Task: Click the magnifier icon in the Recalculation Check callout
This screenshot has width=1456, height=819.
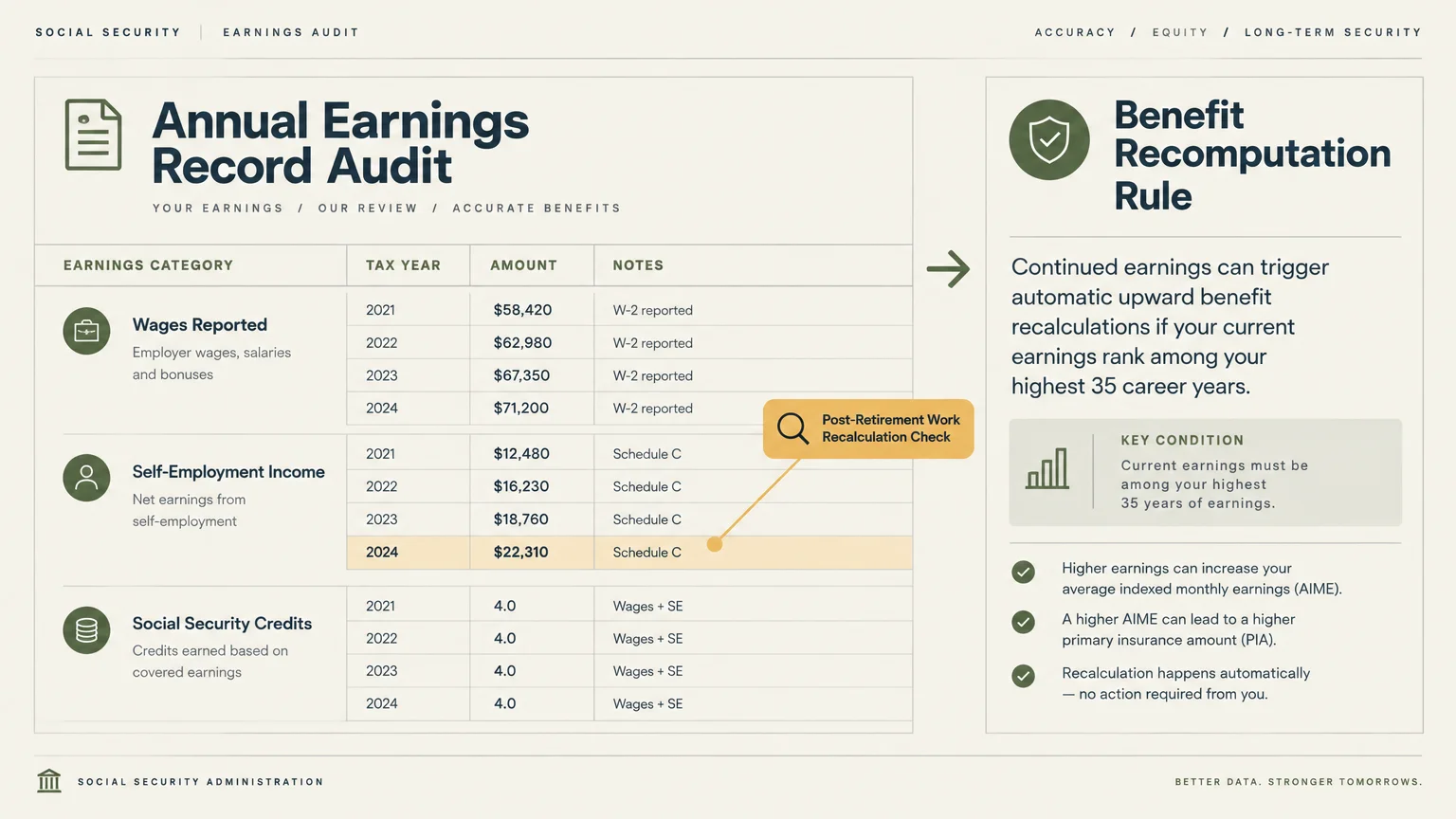Action: tap(792, 428)
